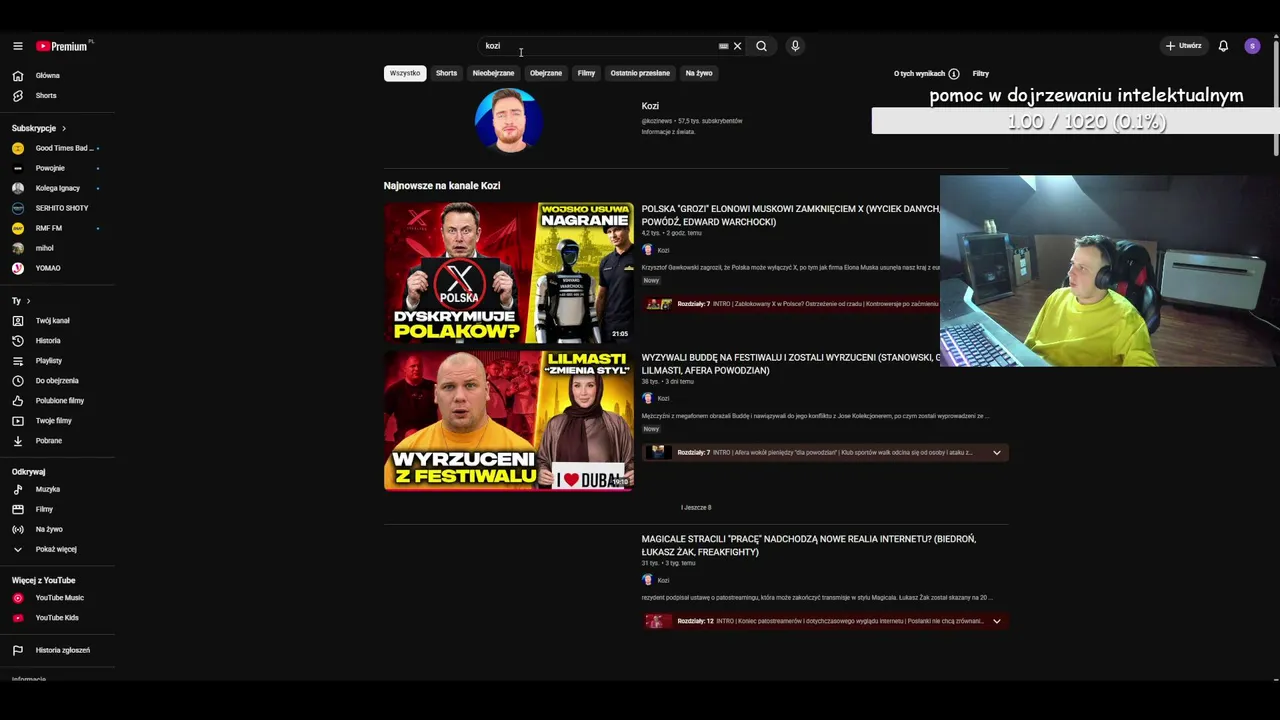
Task: Open the RMF FM subscription
Action: [57, 228]
